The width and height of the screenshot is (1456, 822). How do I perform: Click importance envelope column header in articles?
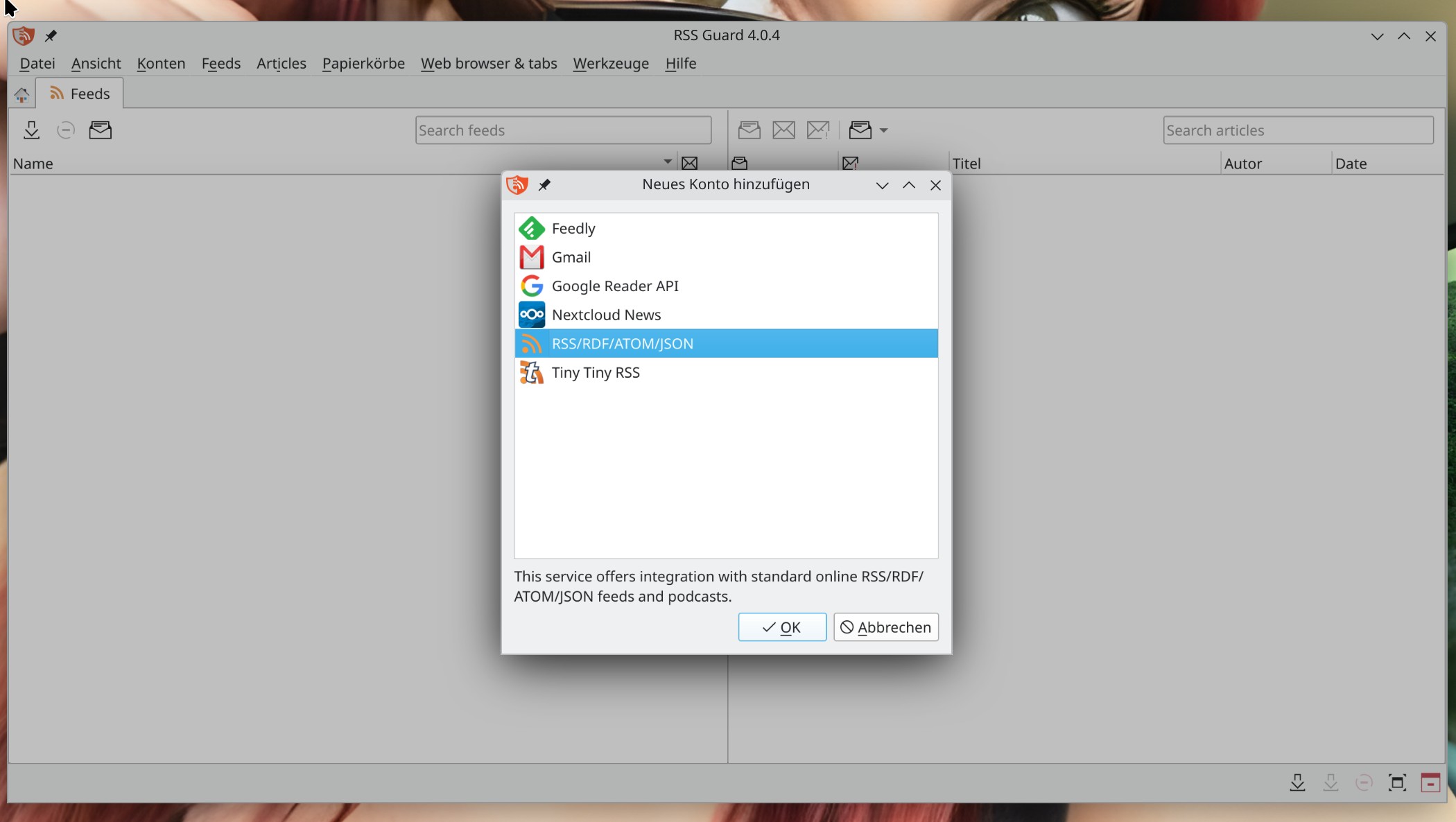coord(850,164)
